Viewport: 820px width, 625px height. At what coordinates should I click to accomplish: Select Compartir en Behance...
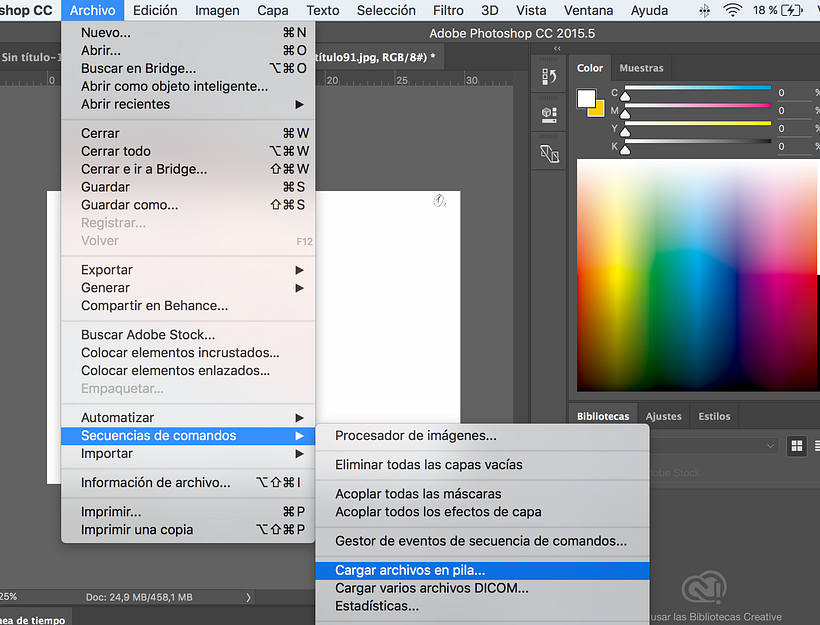(x=188, y=306)
